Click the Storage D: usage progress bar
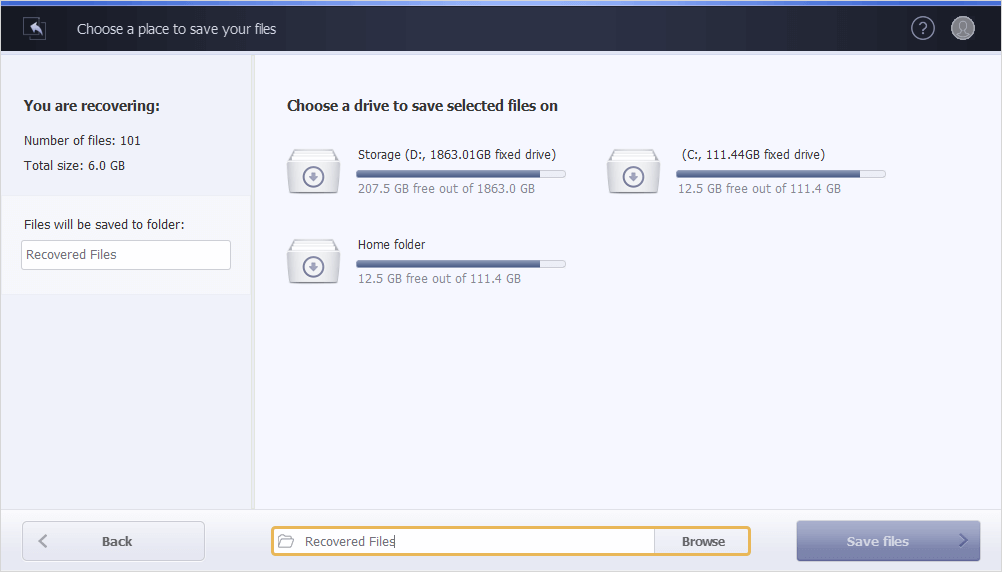This screenshot has height=572, width=1002. click(x=461, y=174)
